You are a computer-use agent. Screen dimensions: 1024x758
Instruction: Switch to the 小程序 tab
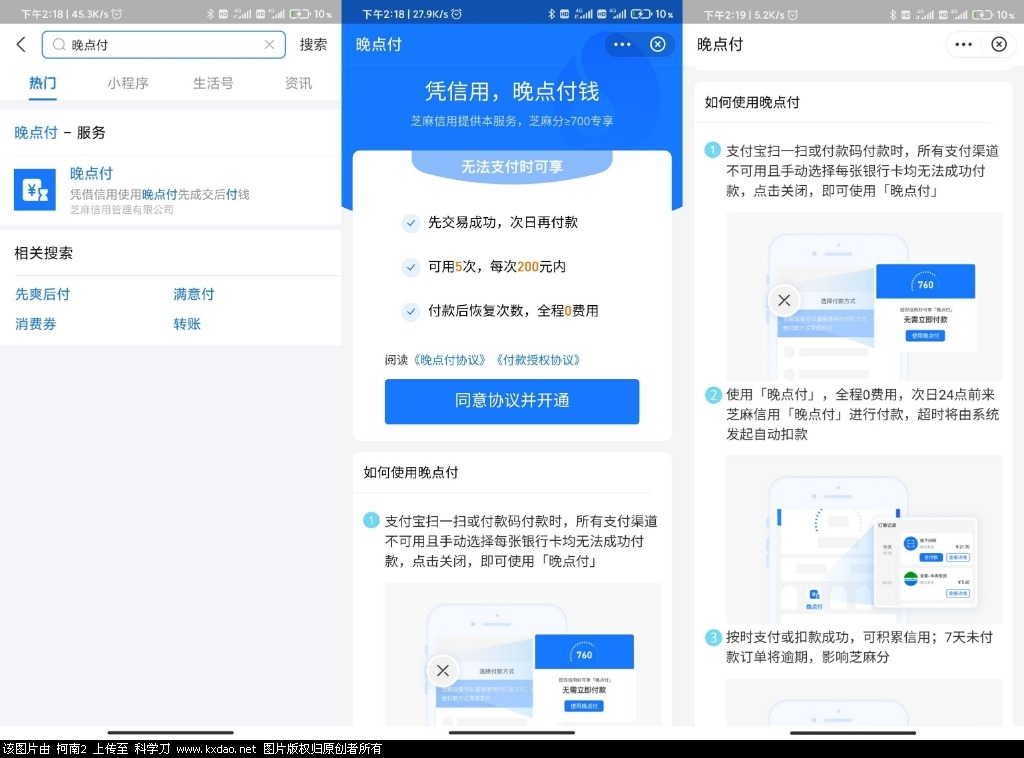128,84
